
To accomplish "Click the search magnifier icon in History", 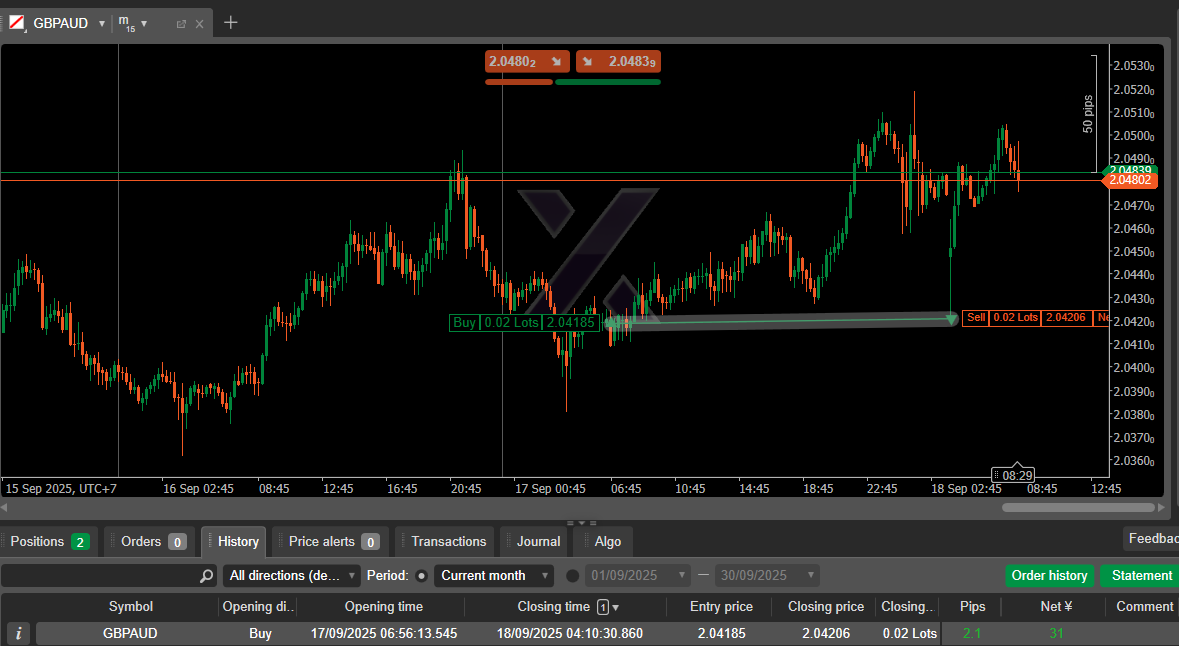I will [x=206, y=576].
